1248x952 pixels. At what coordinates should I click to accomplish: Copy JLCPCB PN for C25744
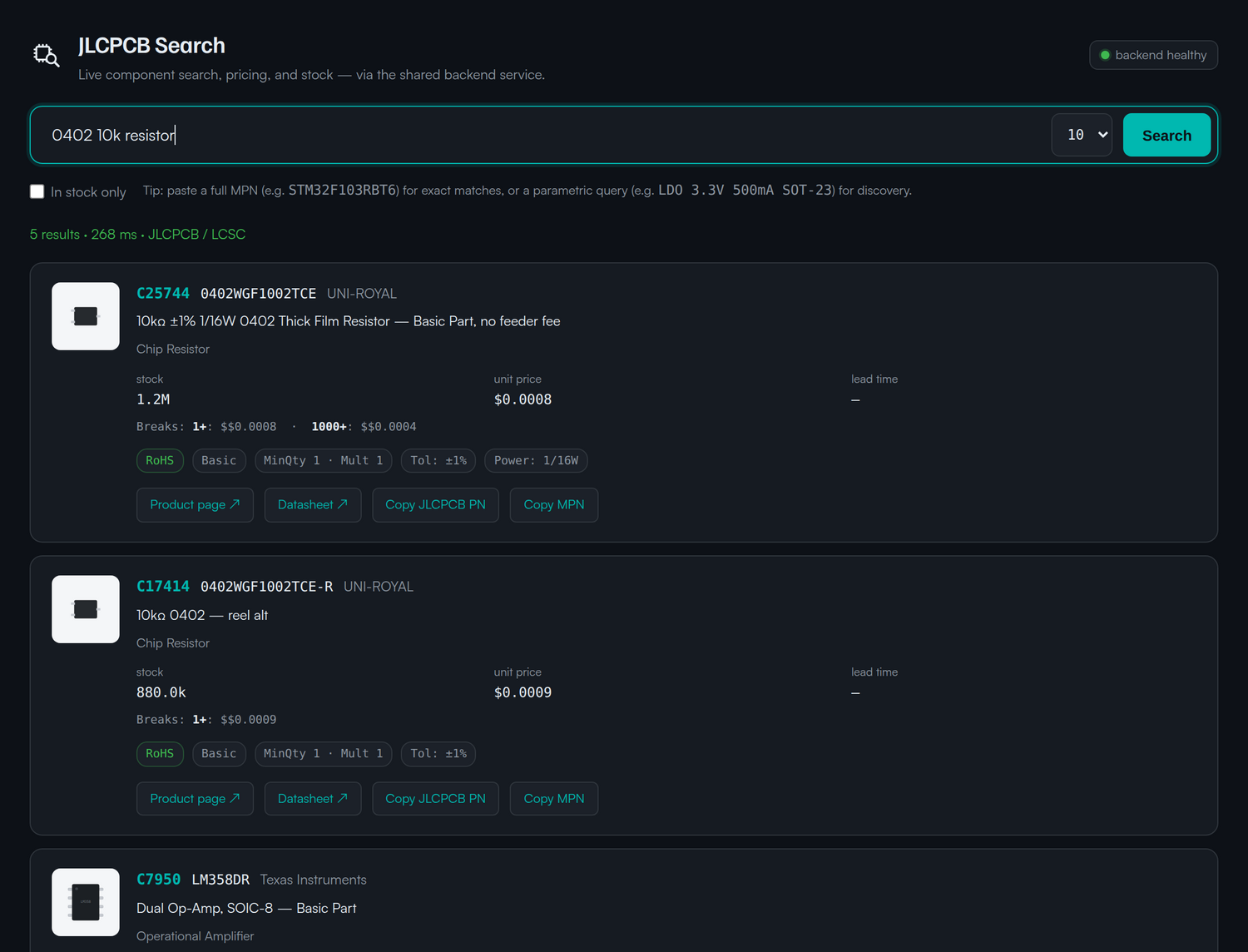tap(435, 504)
